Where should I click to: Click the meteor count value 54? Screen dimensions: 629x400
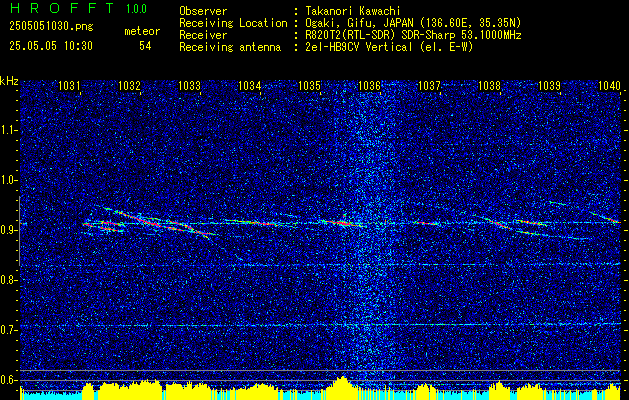coord(145,46)
